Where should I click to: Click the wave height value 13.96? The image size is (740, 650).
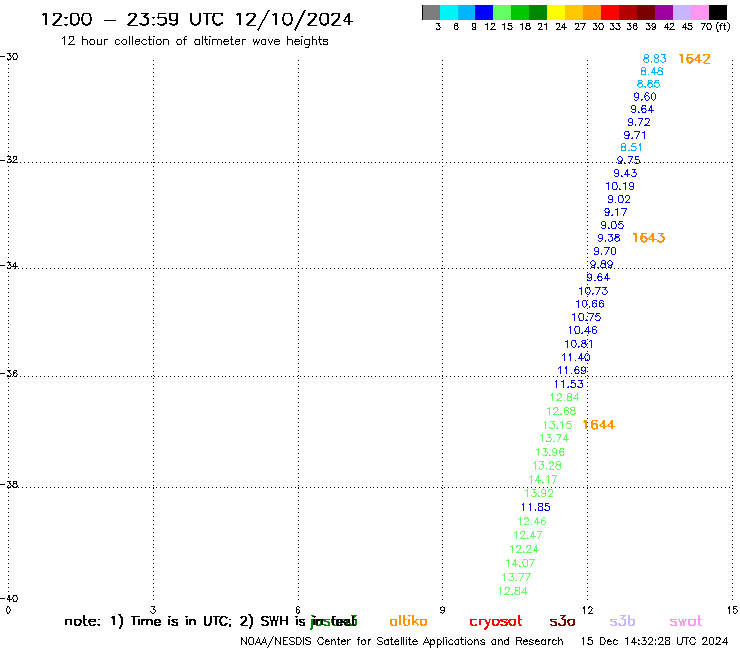pos(550,452)
